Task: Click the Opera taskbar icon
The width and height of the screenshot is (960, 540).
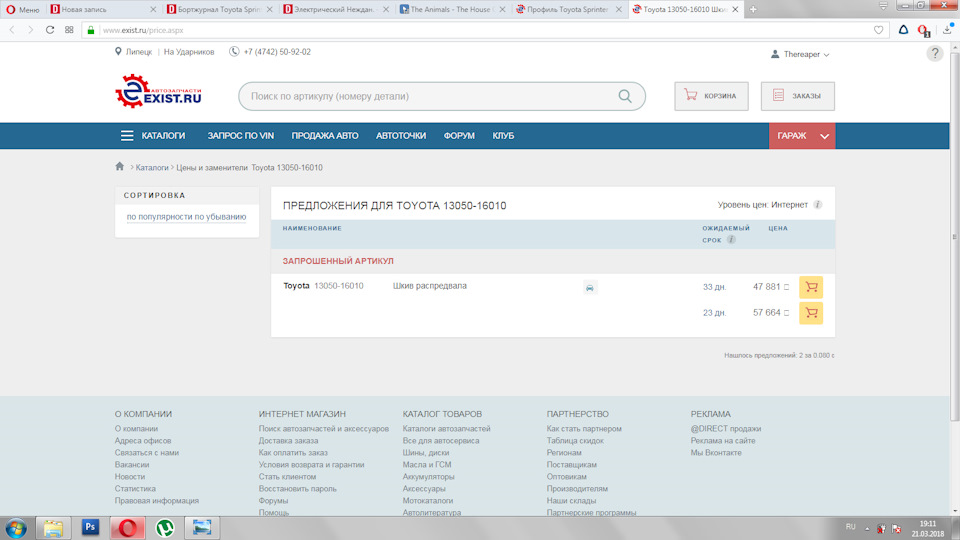Action: [x=127, y=528]
